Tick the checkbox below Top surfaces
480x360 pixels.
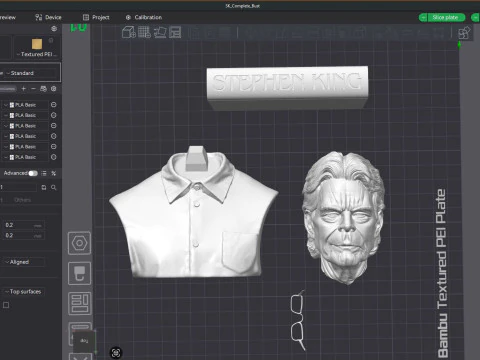tap(6, 305)
